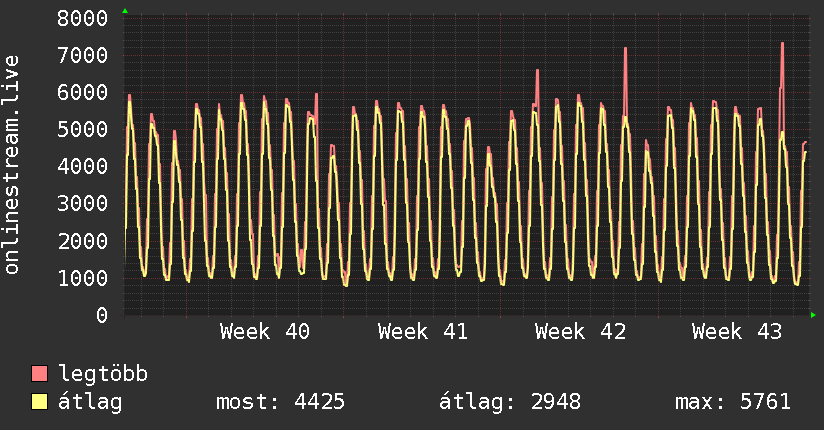Viewport: 824px width, 430px height.
Task: Click the most: 4425 statistic
Action: click(281, 402)
